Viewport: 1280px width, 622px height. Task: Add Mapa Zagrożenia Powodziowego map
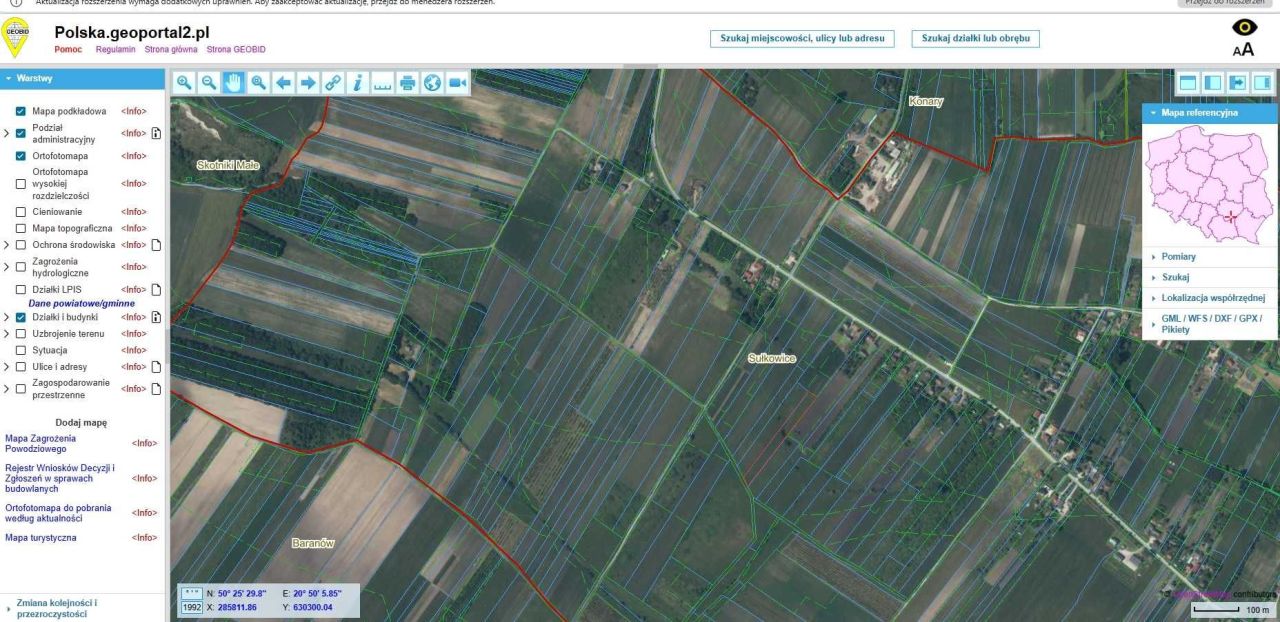pos(40,443)
